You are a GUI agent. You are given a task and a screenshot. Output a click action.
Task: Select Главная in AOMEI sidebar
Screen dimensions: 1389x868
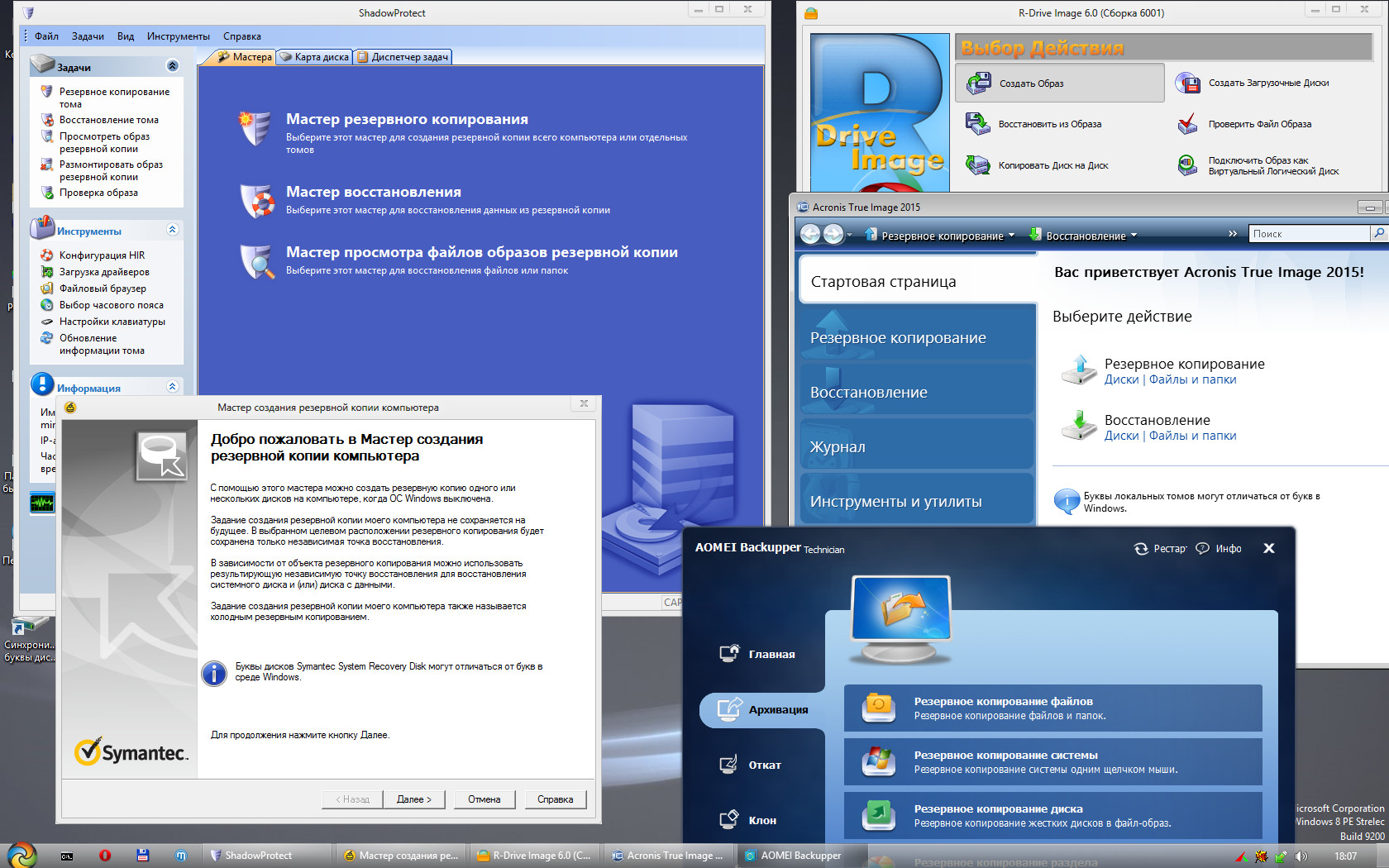[757, 654]
